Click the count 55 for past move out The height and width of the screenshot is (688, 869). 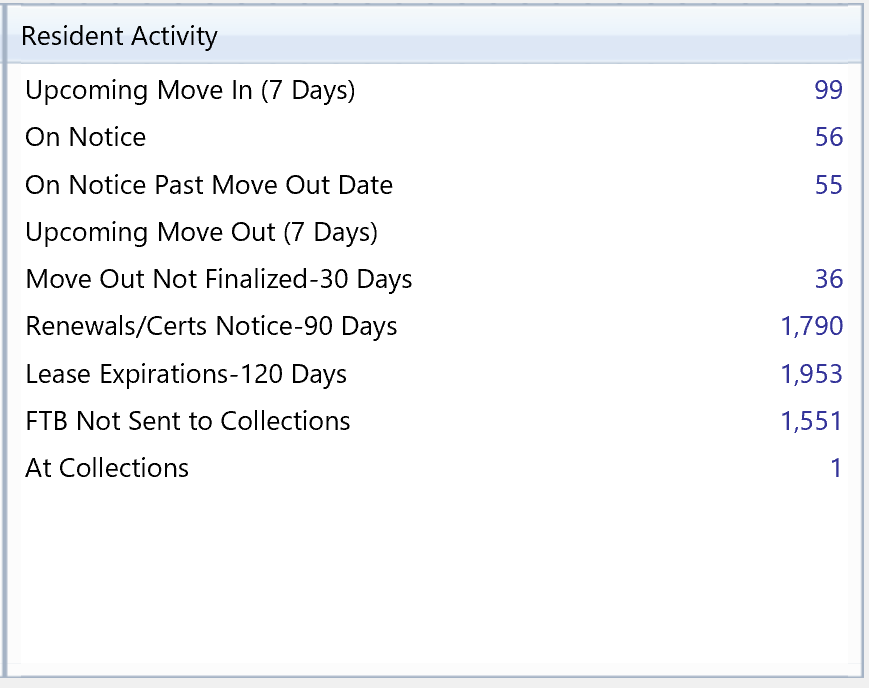pos(828,185)
